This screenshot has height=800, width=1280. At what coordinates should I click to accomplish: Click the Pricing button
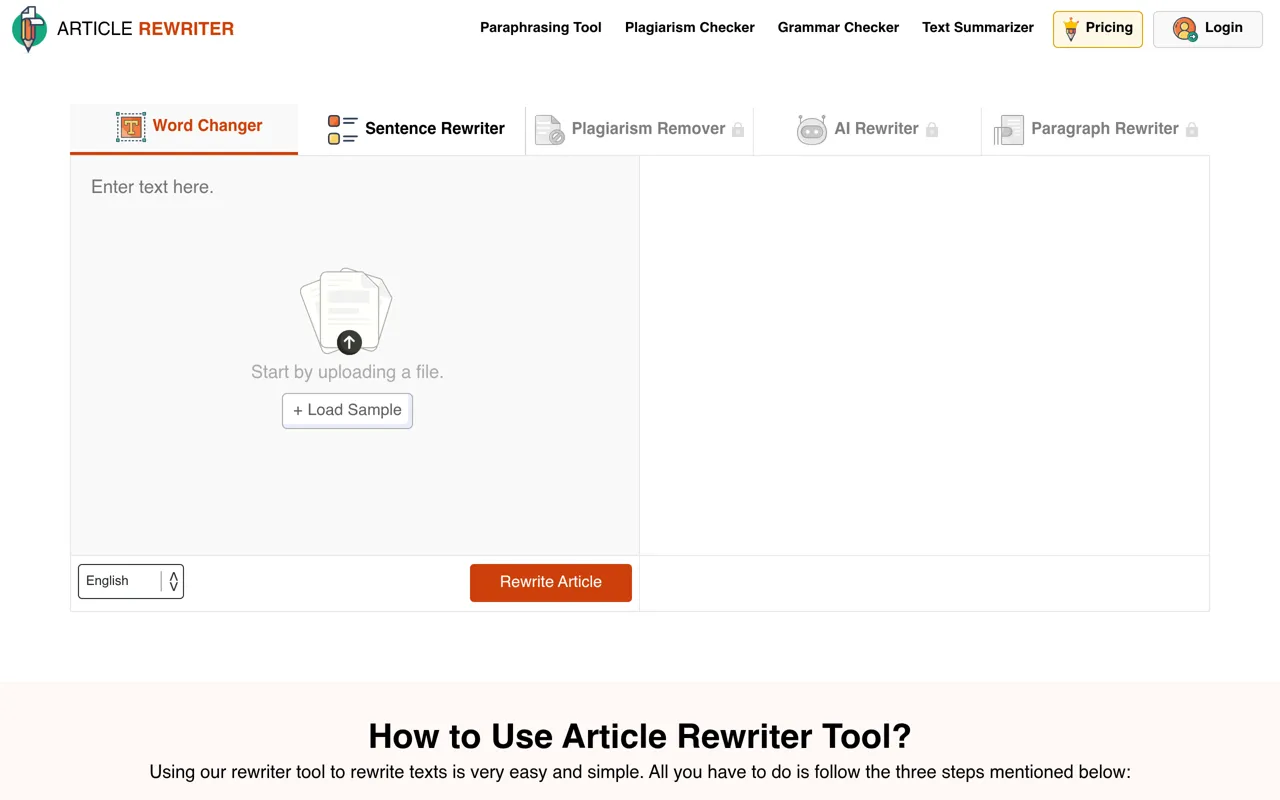tap(1098, 29)
